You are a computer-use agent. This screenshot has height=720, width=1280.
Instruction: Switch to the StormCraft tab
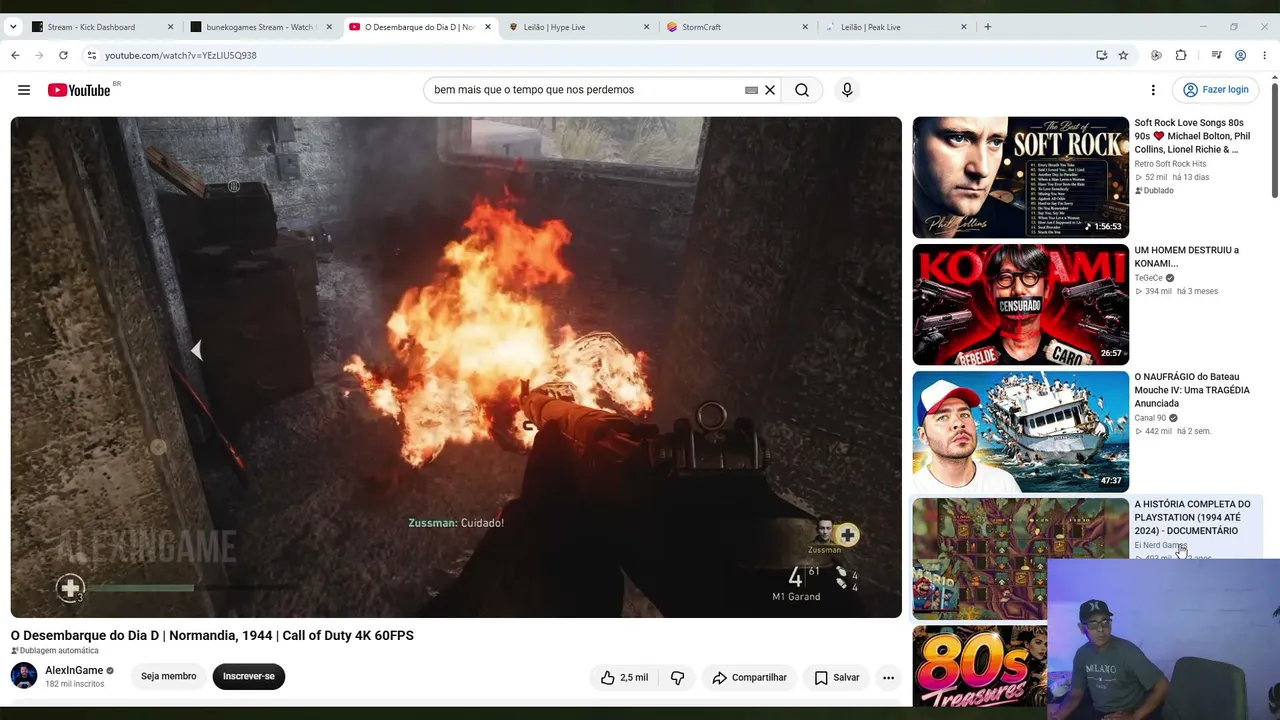tap(738, 27)
